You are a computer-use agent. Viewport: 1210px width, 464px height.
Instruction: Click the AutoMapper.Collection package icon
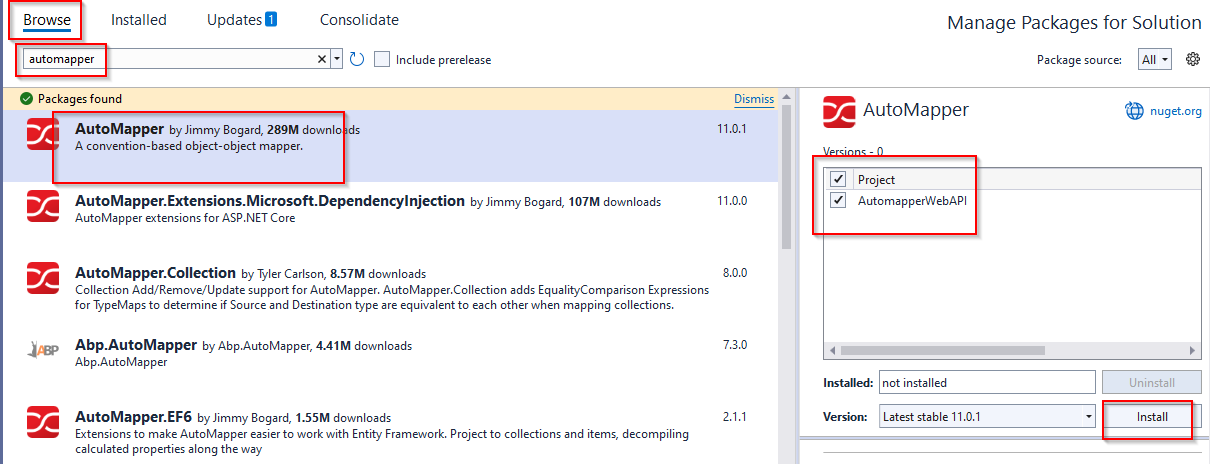pos(43,277)
